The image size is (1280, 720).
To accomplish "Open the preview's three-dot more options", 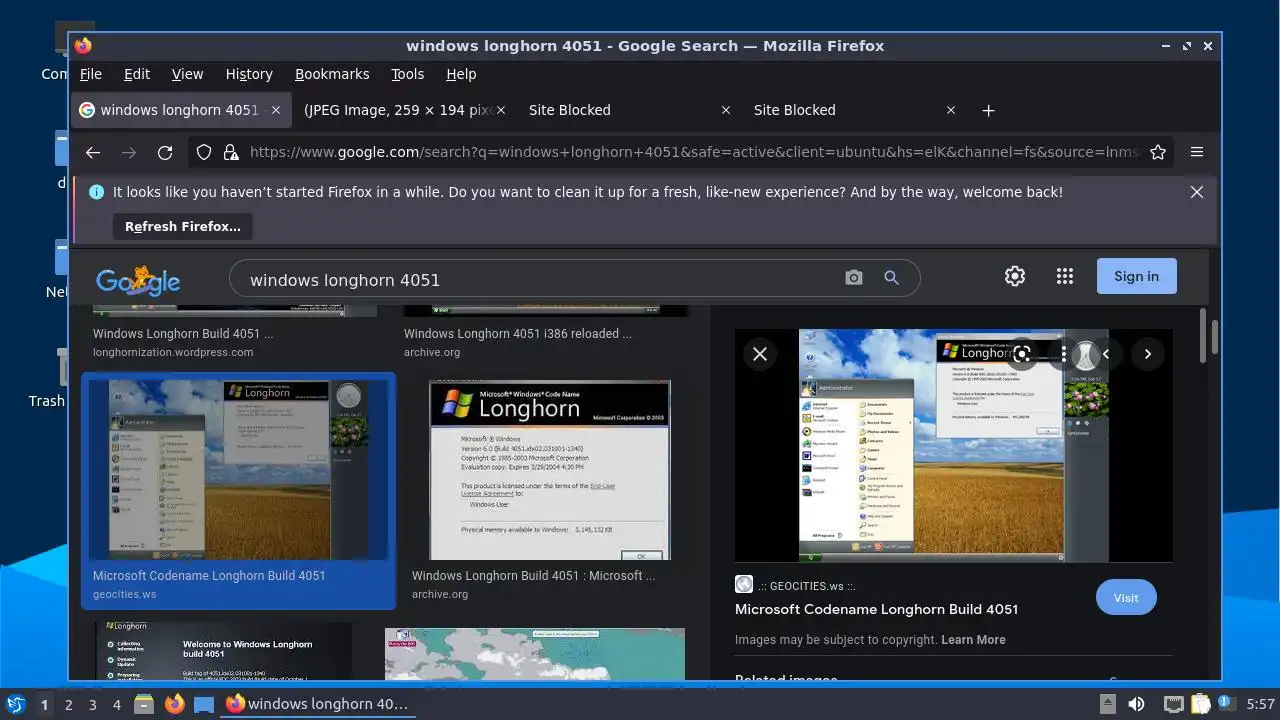I will point(1064,354).
